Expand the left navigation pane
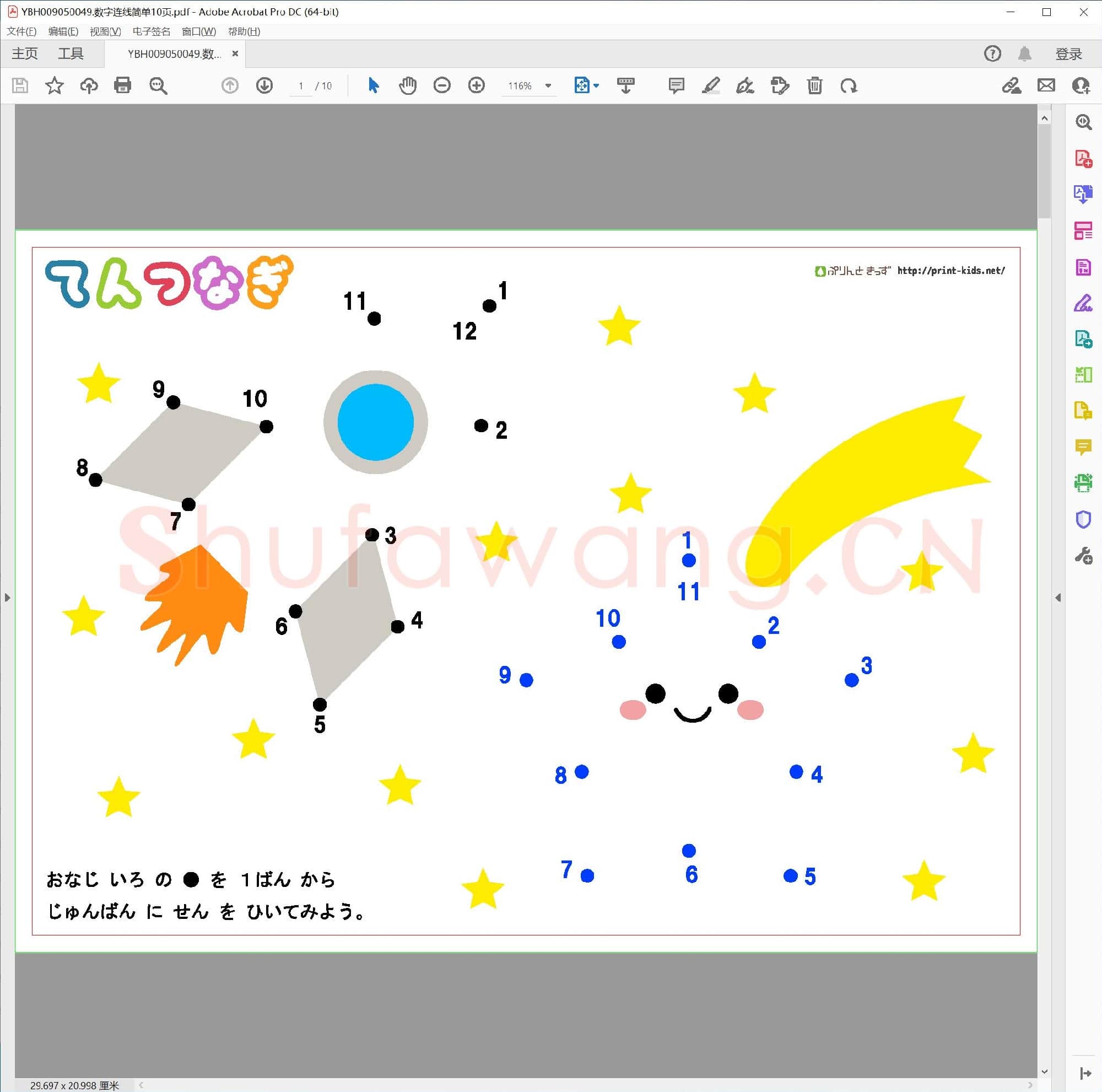The height and width of the screenshot is (1092, 1102). [x=7, y=598]
